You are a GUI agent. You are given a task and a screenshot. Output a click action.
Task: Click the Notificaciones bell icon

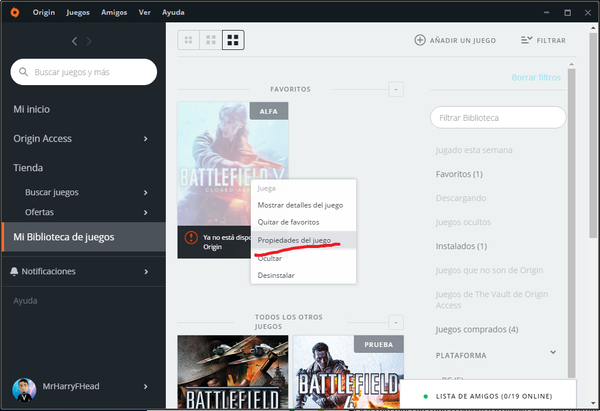click(14, 271)
